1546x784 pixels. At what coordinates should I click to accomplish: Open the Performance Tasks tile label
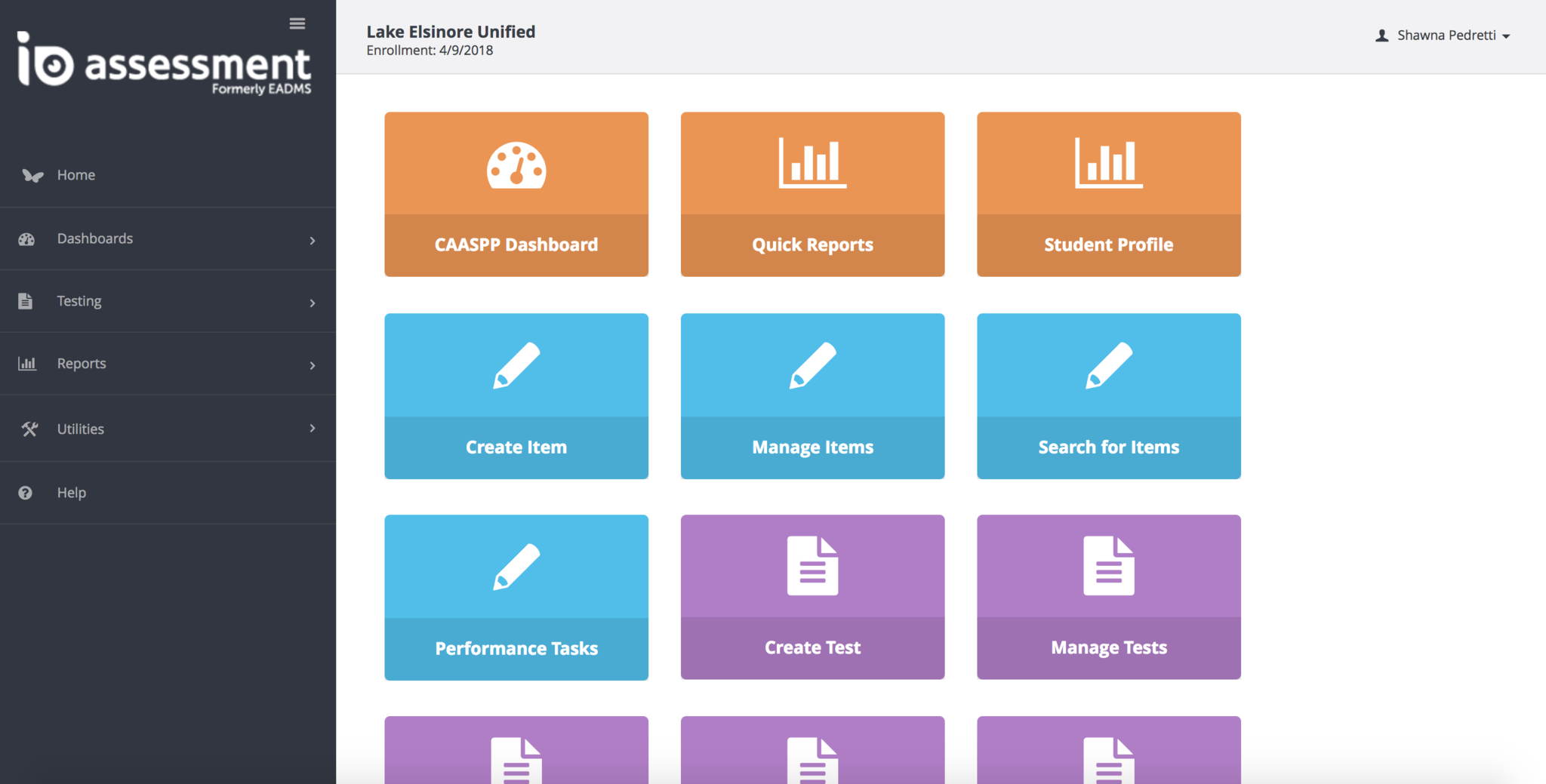click(516, 648)
